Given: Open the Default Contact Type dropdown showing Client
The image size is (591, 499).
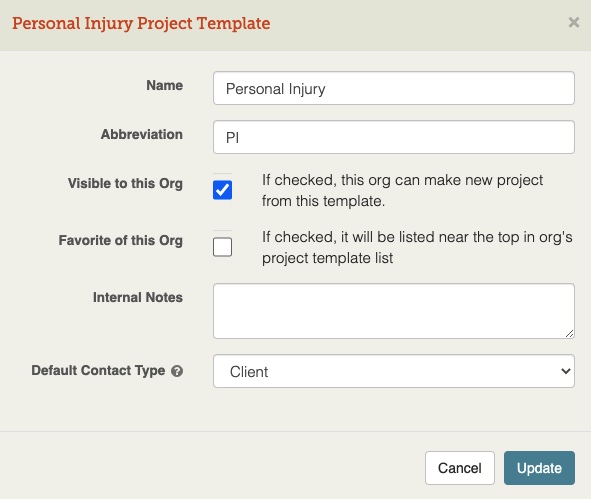Looking at the screenshot, I should point(394,371).
